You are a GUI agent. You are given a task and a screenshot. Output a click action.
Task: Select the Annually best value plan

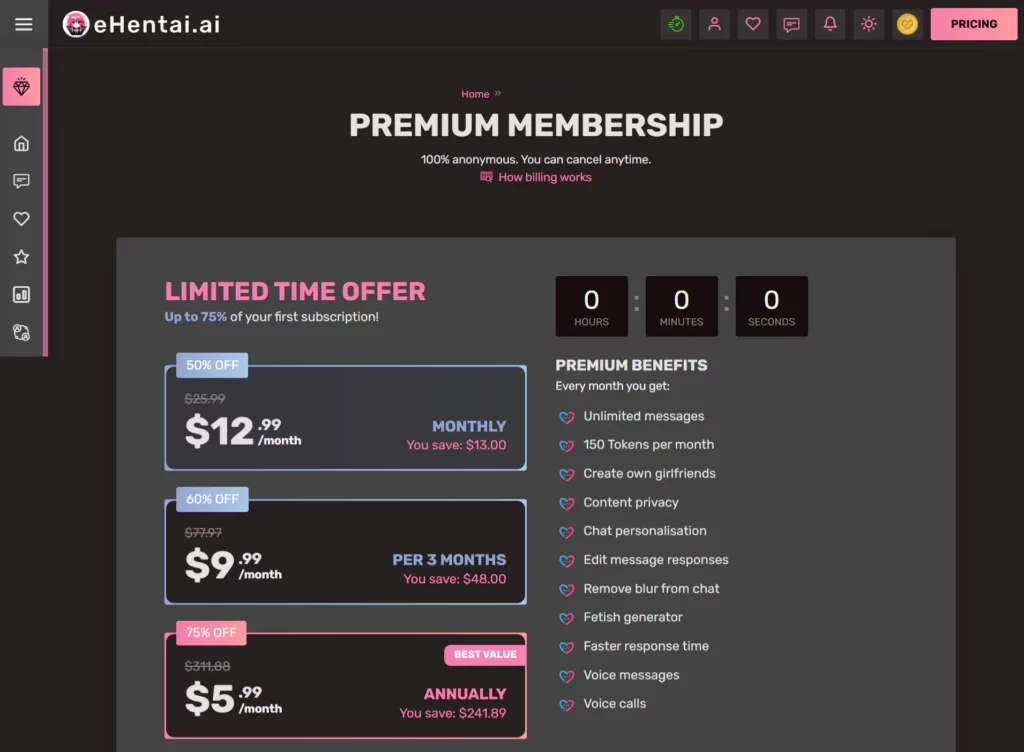click(345, 685)
